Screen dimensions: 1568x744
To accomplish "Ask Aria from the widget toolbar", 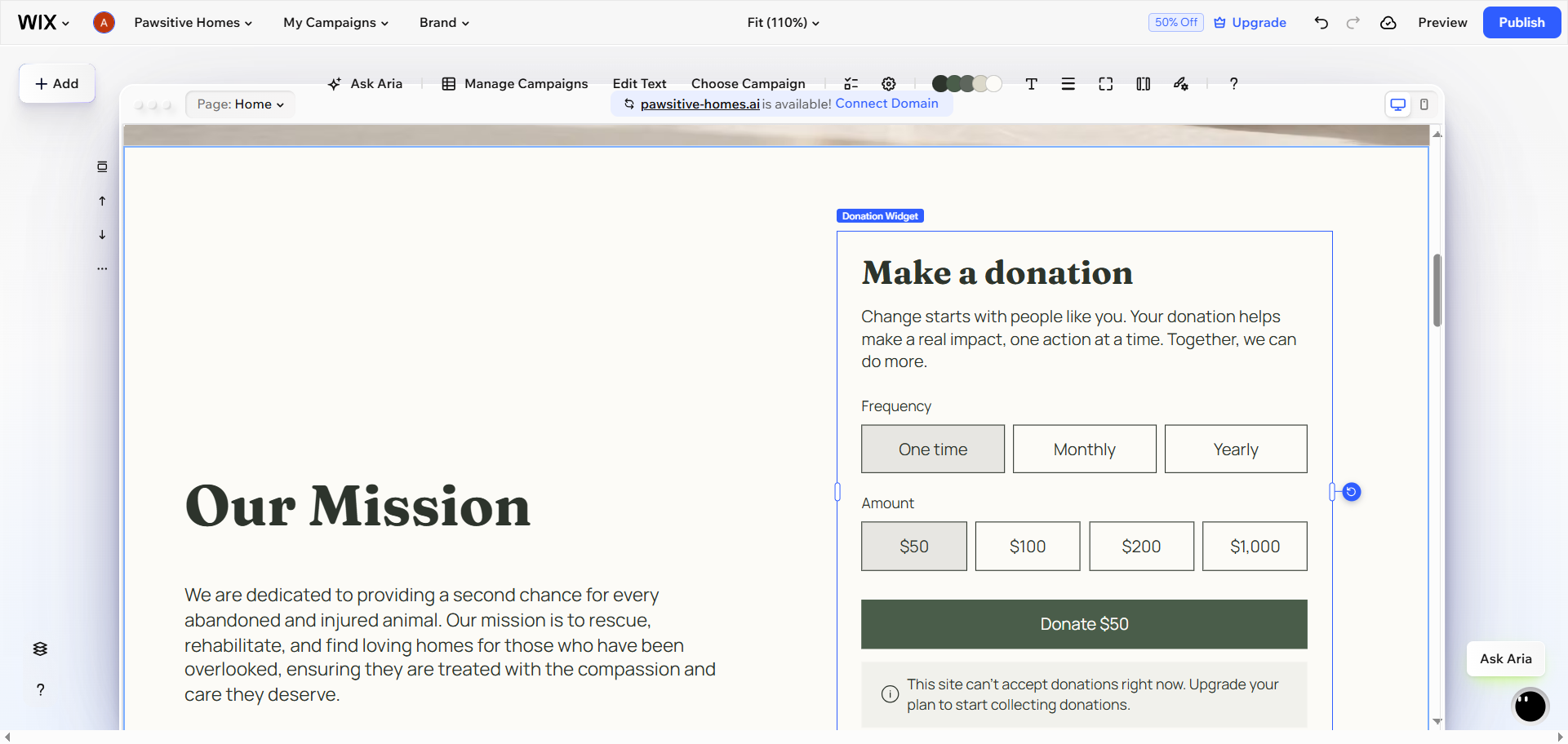I will (365, 83).
